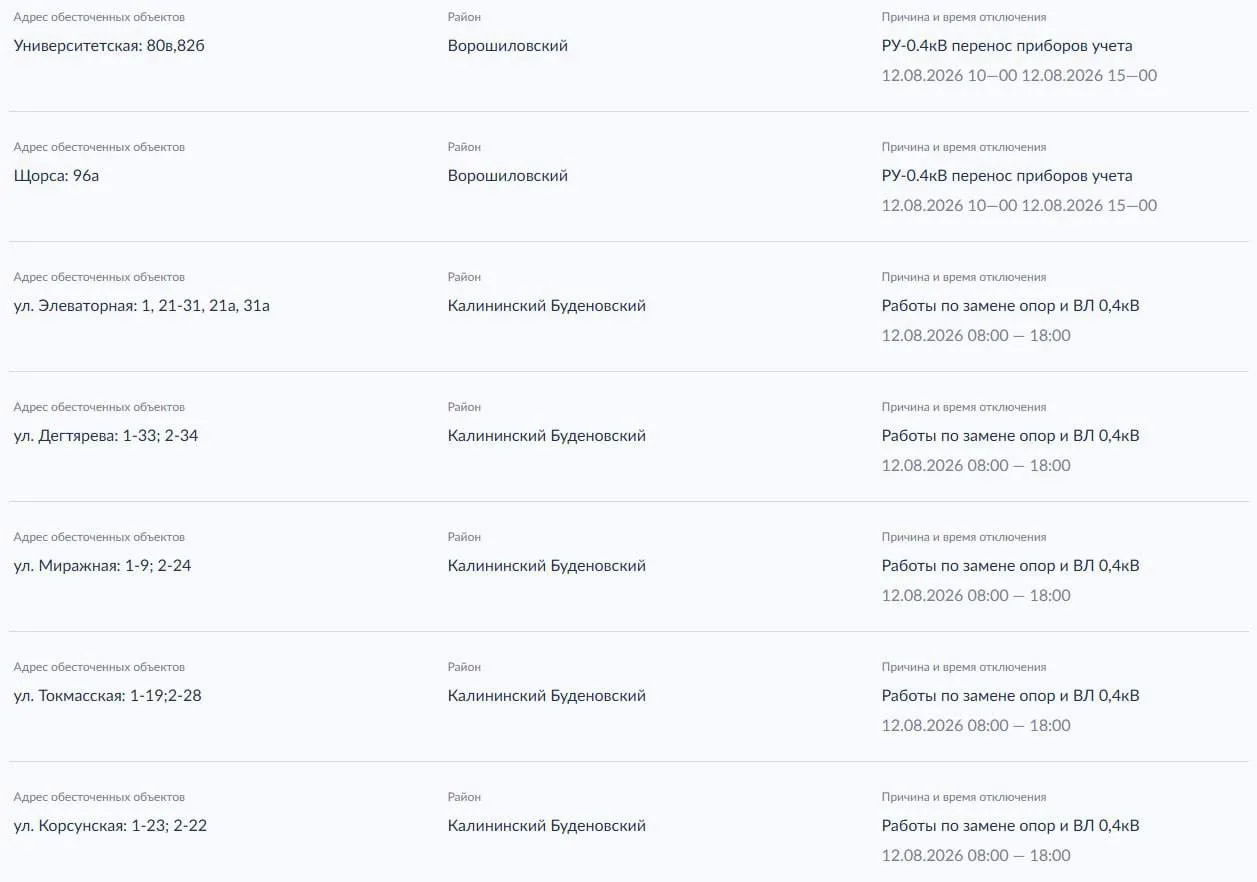Click the 08:00 — 18:00 time for Дегтярева
This screenshot has width=1257, height=882.
click(x=1019, y=466)
